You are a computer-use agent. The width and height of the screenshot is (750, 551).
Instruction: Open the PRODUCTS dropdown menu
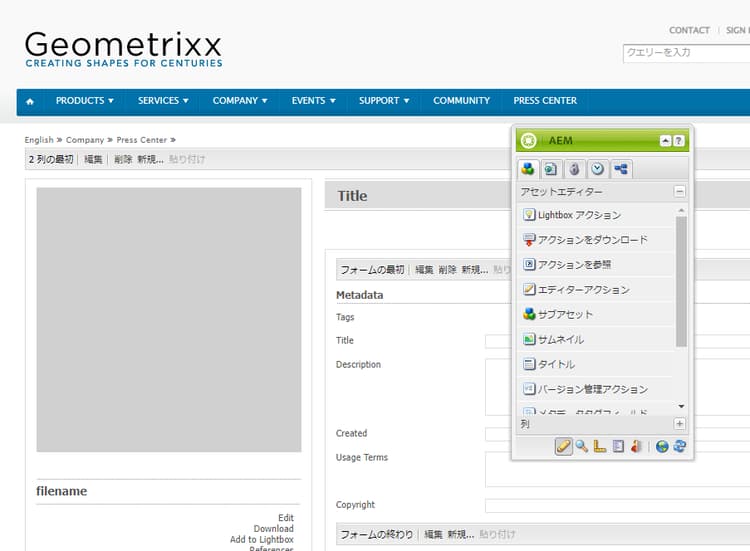85,101
